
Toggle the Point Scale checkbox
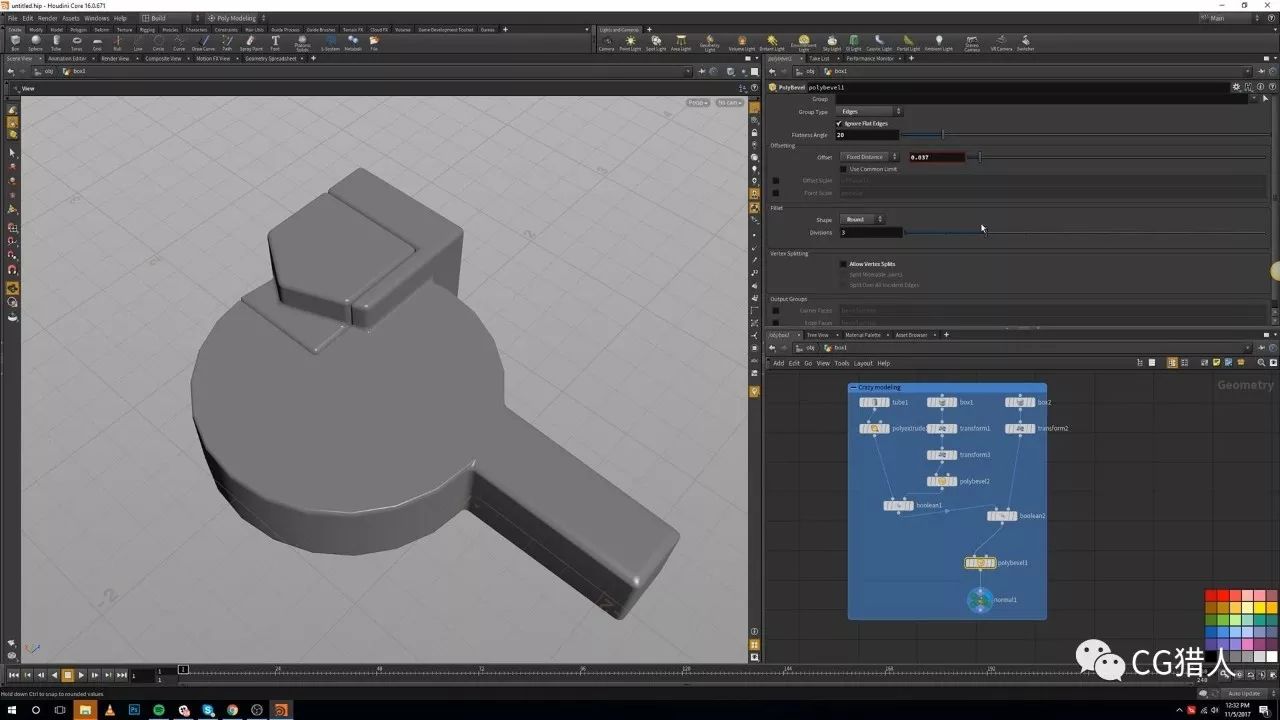(776, 193)
